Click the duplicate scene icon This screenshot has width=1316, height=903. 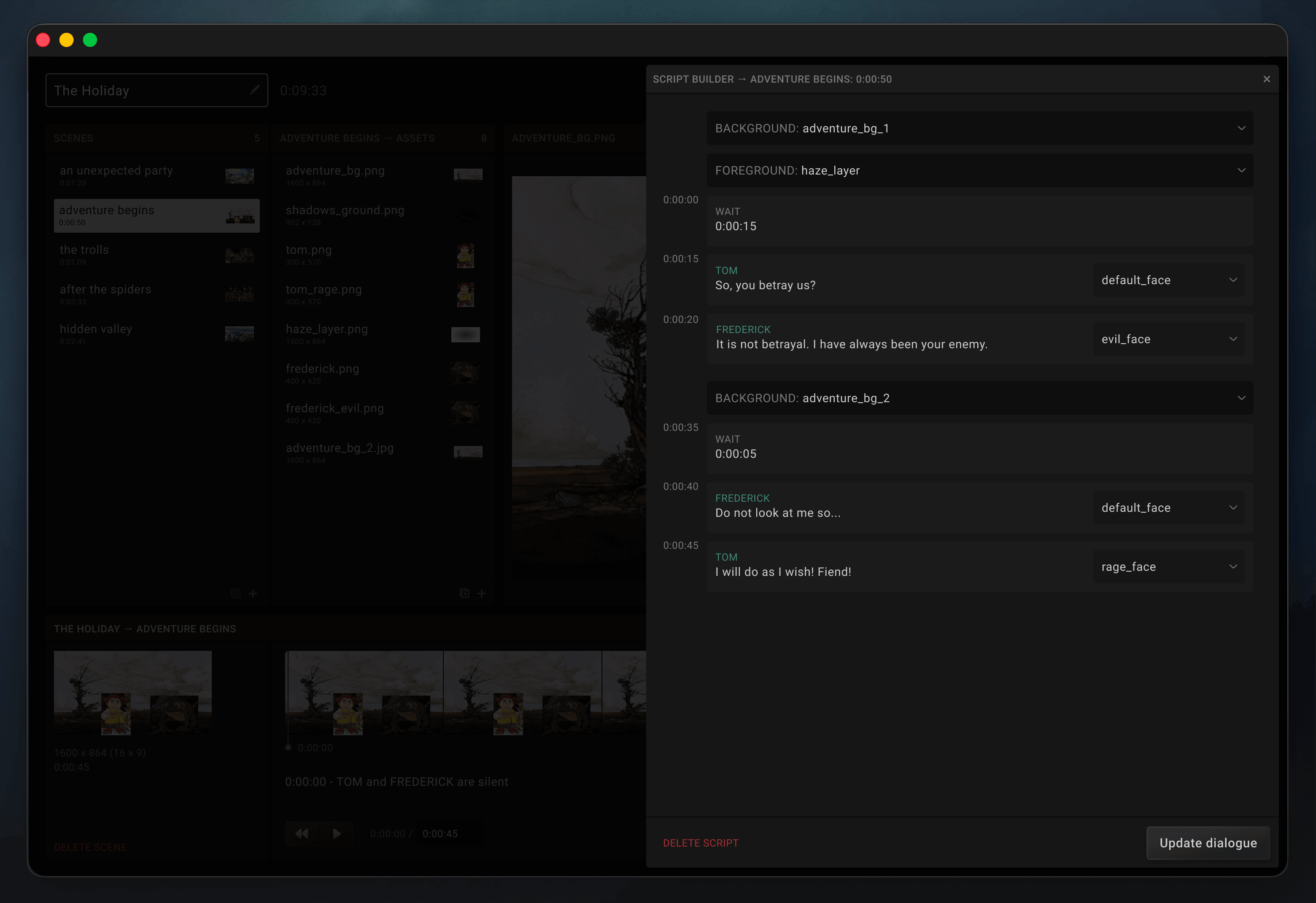click(235, 593)
